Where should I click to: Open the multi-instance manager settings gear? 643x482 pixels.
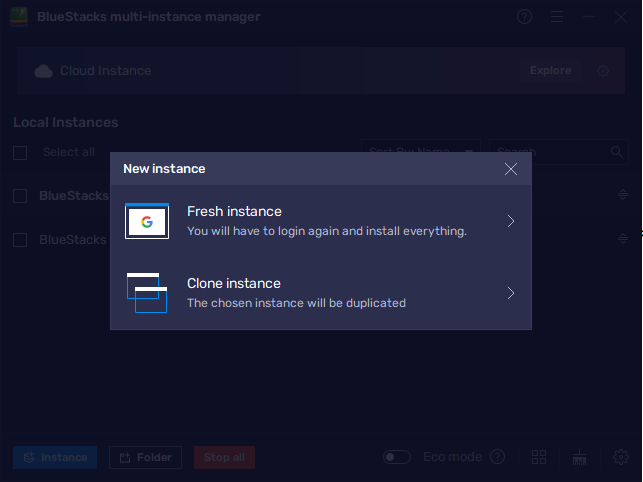point(621,457)
